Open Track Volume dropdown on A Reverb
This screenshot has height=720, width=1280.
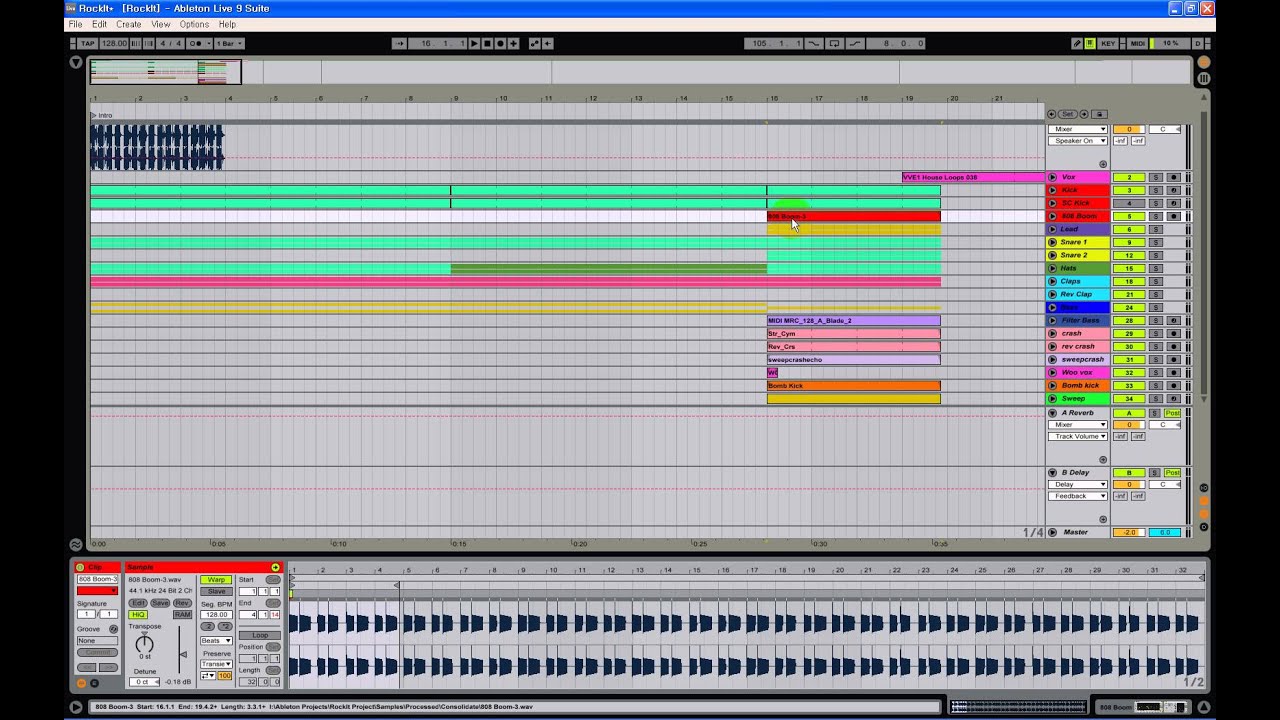point(1078,436)
